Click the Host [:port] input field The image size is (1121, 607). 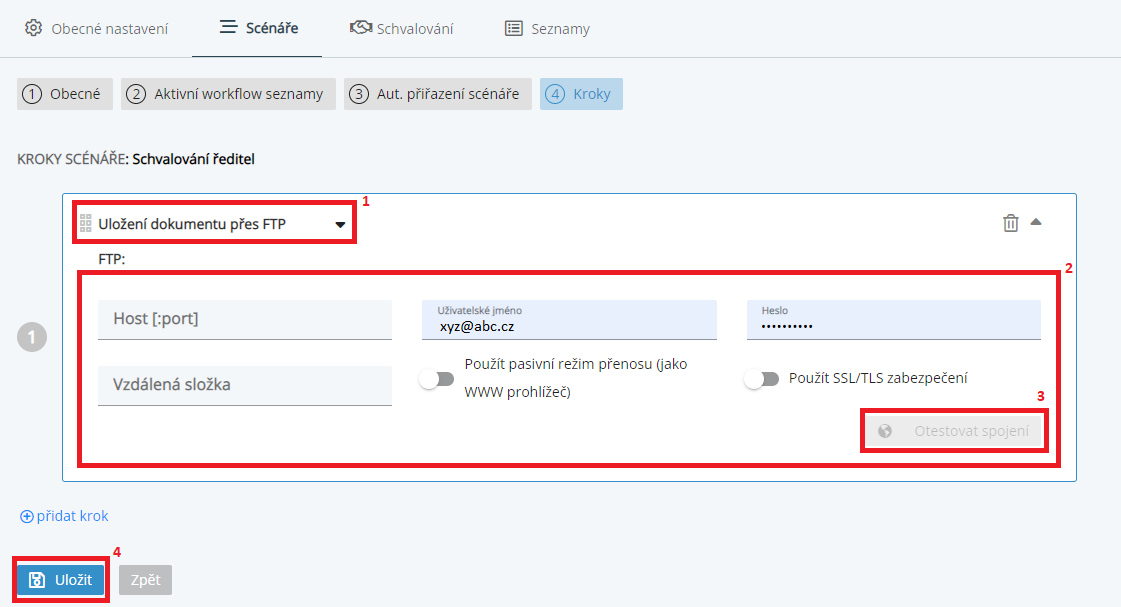click(245, 319)
